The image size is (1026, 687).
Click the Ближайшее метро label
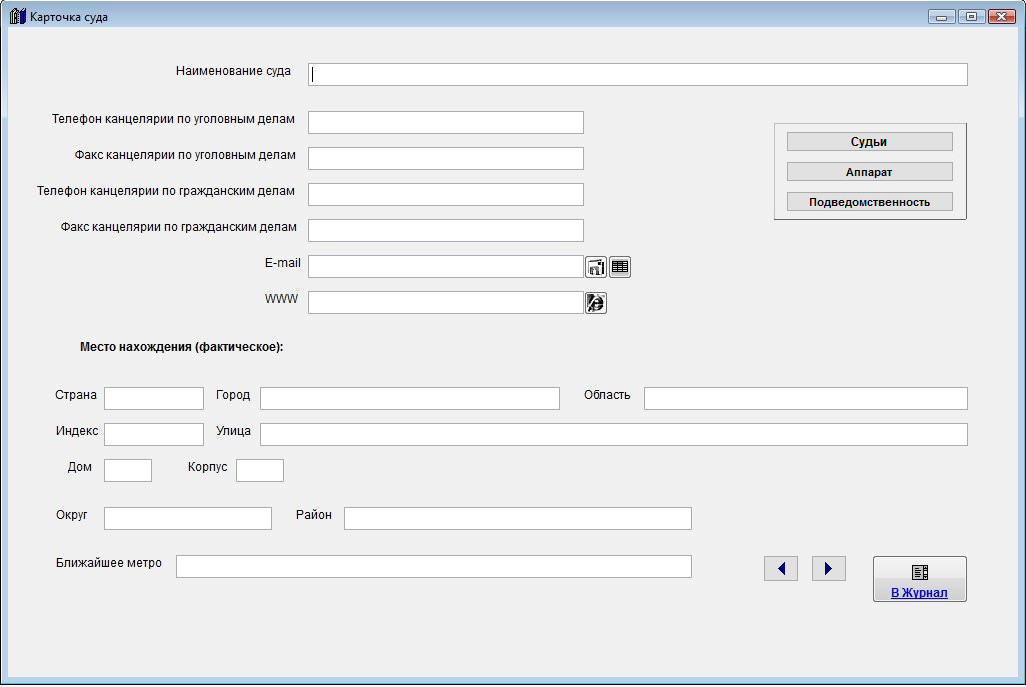coord(109,563)
